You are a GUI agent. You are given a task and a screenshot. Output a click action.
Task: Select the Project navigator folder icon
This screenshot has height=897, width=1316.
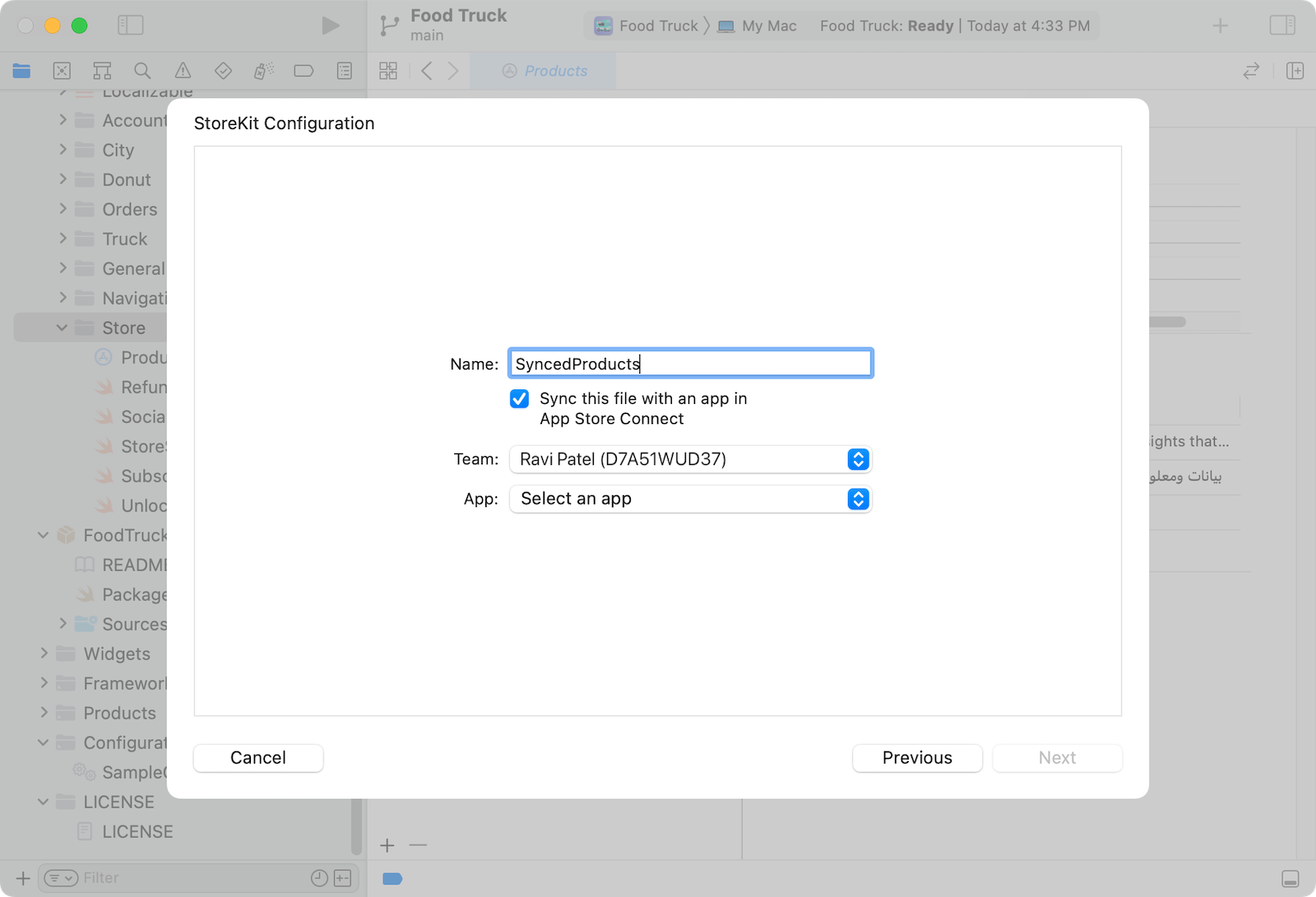(22, 71)
